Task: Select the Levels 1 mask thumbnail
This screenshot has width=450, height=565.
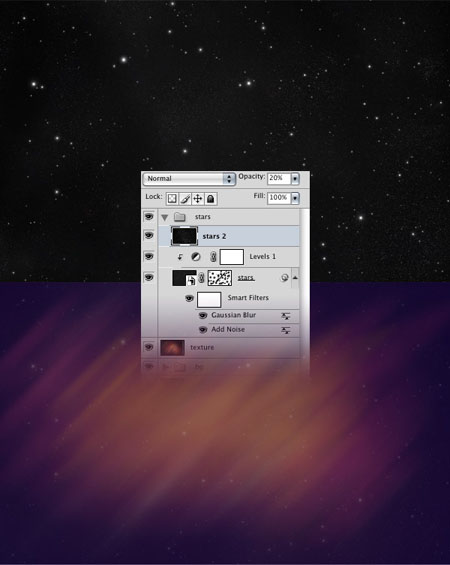Action: point(232,257)
